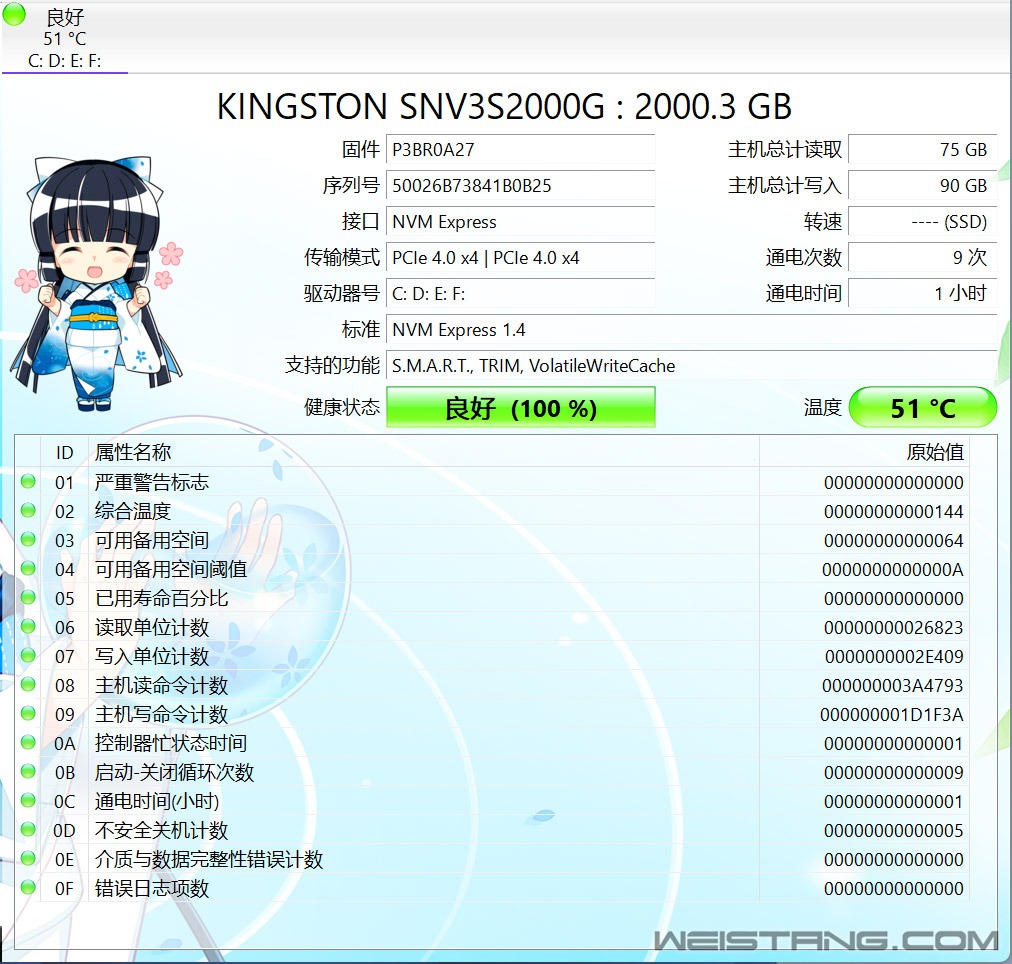Click the anime mascot character image

98,282
